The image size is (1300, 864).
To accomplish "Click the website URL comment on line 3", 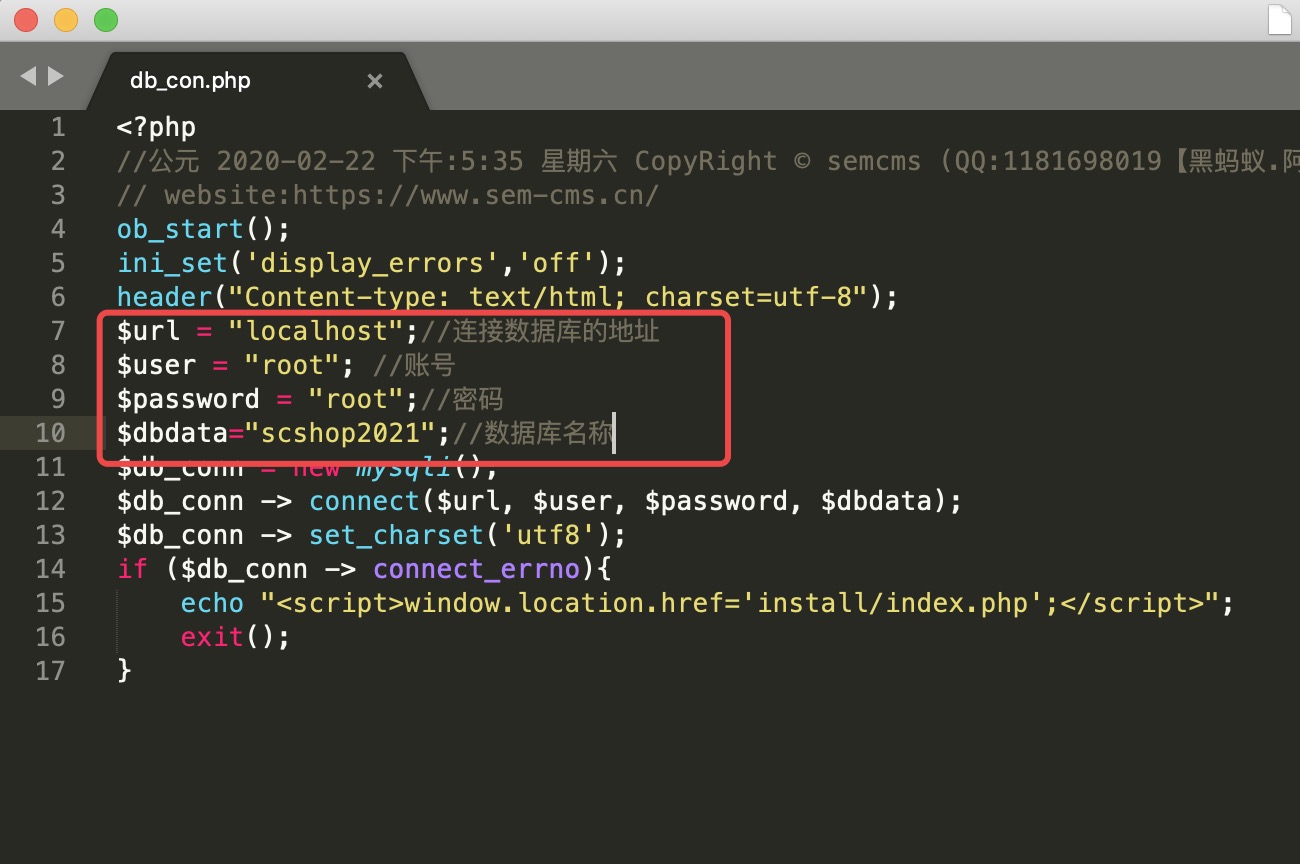I will pos(388,195).
